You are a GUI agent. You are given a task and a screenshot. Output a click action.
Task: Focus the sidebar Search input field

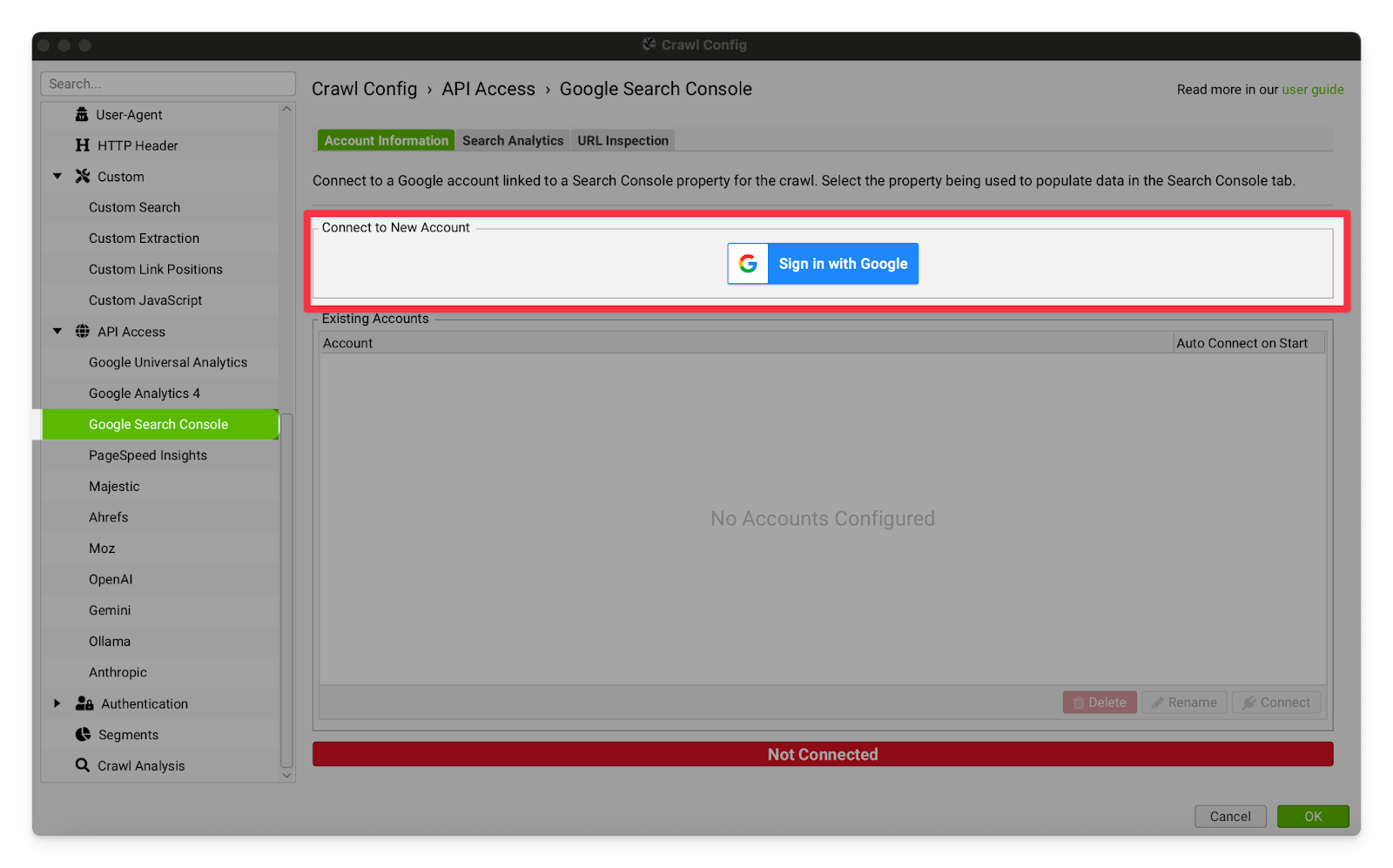coord(168,84)
